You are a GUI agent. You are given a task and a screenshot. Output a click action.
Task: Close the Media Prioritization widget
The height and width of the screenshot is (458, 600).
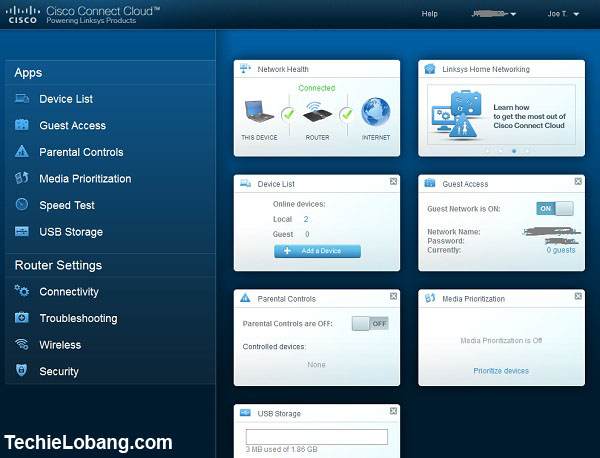coord(578,296)
